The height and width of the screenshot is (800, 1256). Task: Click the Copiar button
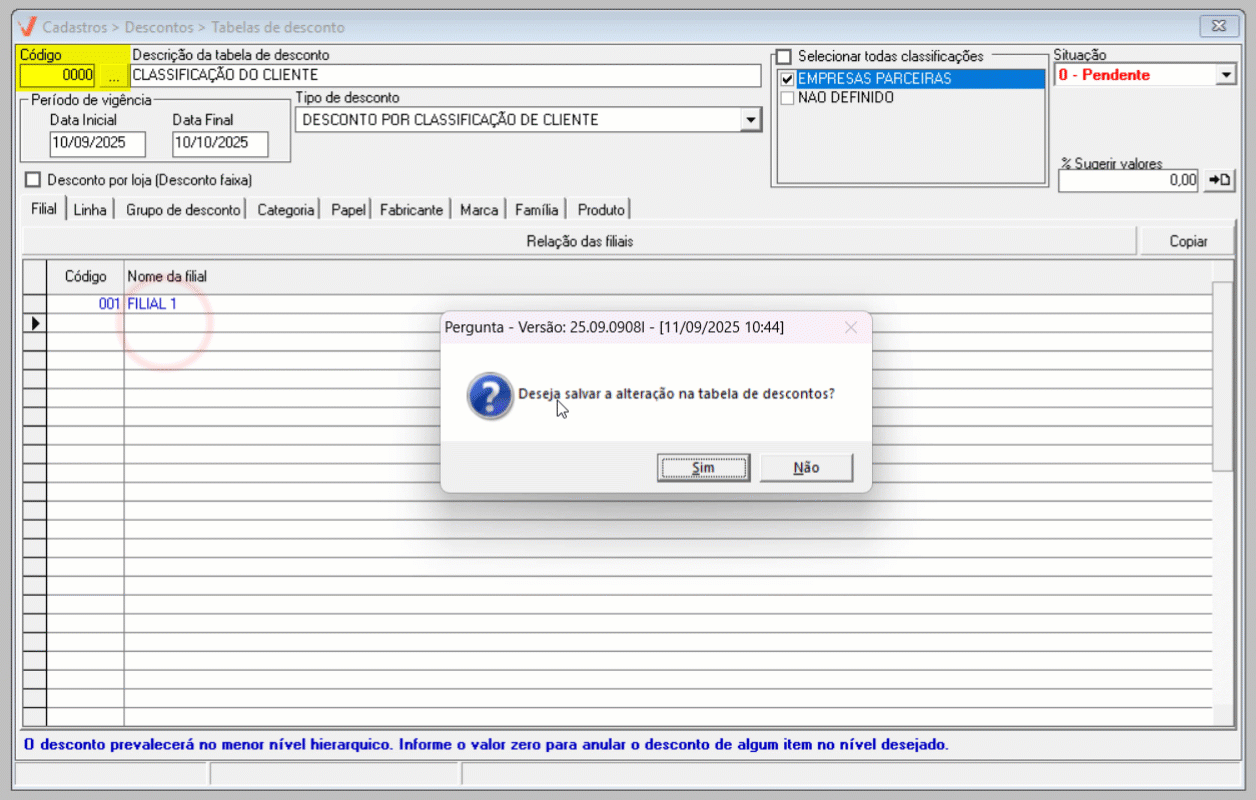click(x=1188, y=241)
